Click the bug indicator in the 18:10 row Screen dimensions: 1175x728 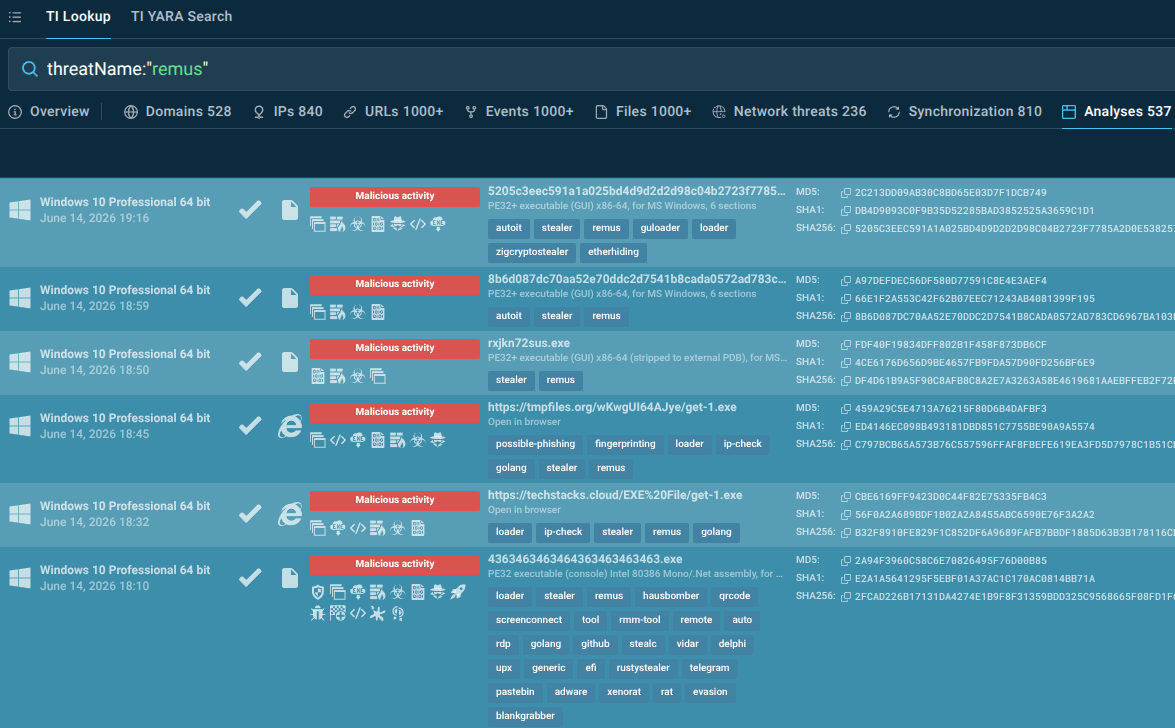tap(318, 613)
